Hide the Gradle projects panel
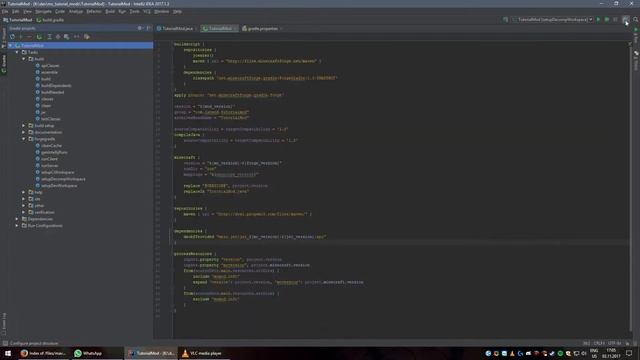 click(x=148, y=28)
